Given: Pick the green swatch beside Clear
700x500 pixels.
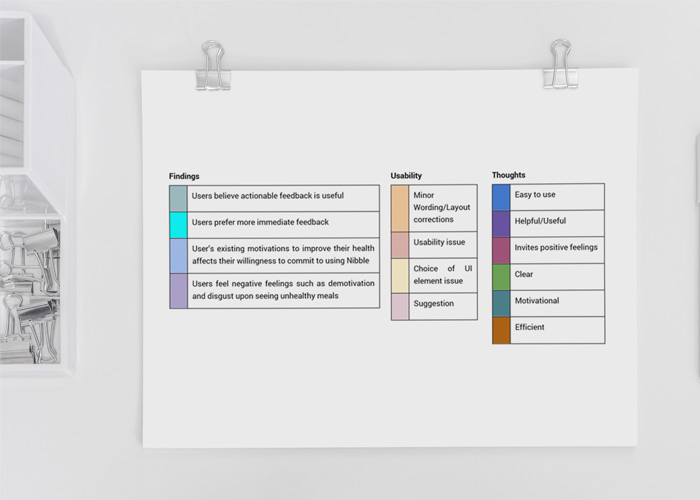Looking at the screenshot, I should [x=501, y=276].
